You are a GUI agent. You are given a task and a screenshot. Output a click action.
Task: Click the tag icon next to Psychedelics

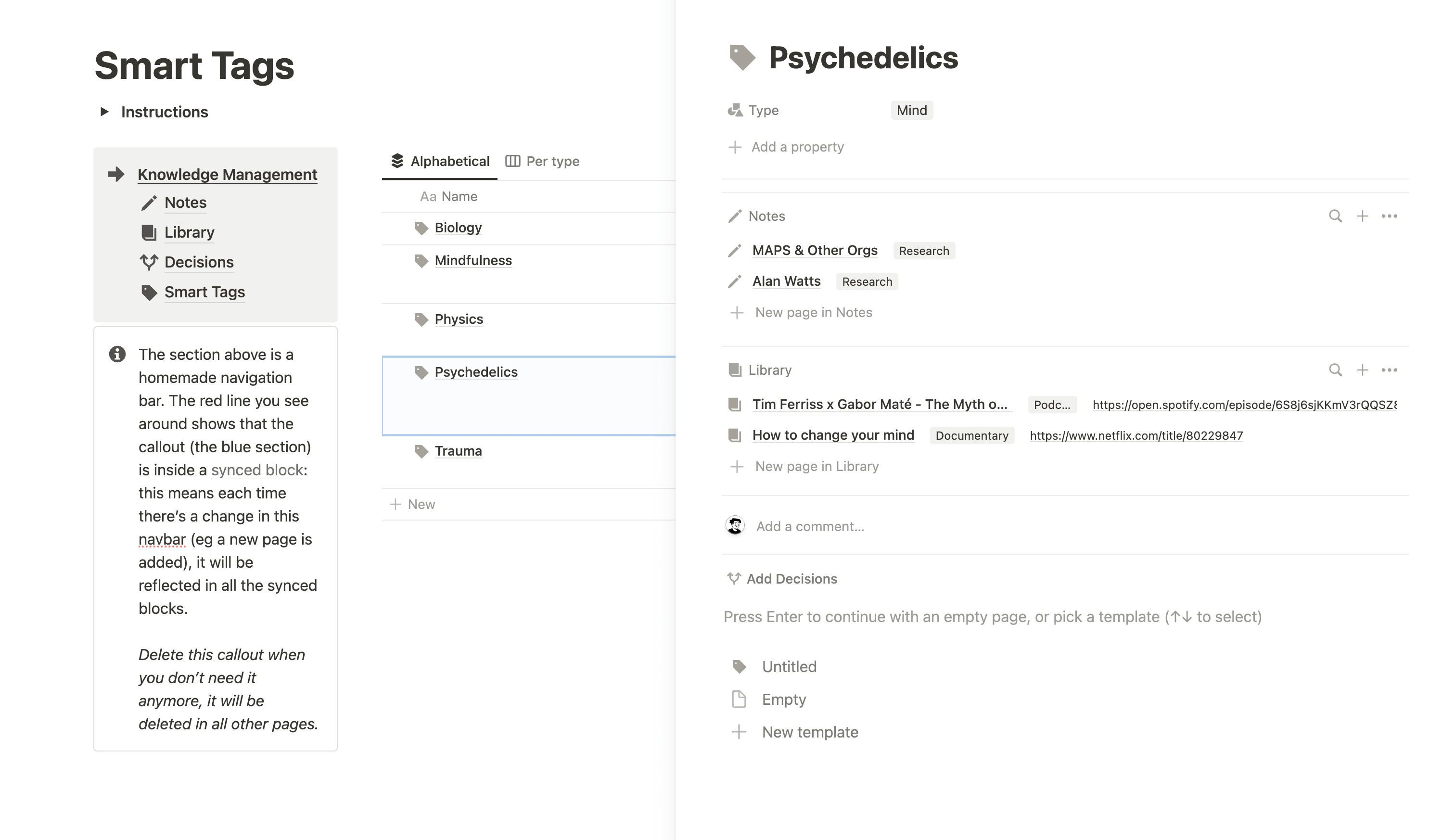click(x=421, y=371)
